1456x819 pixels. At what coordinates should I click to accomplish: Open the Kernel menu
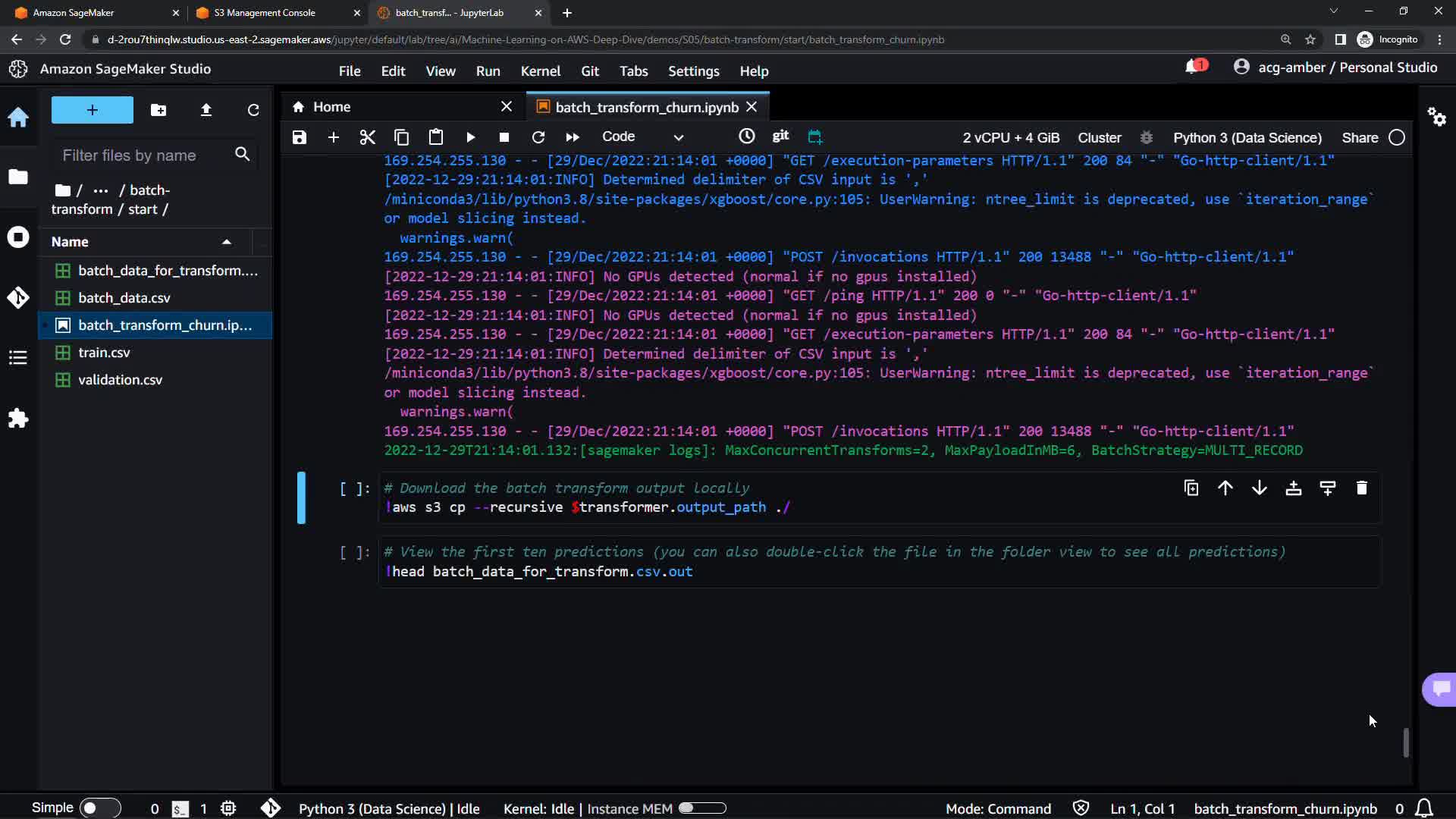click(540, 71)
